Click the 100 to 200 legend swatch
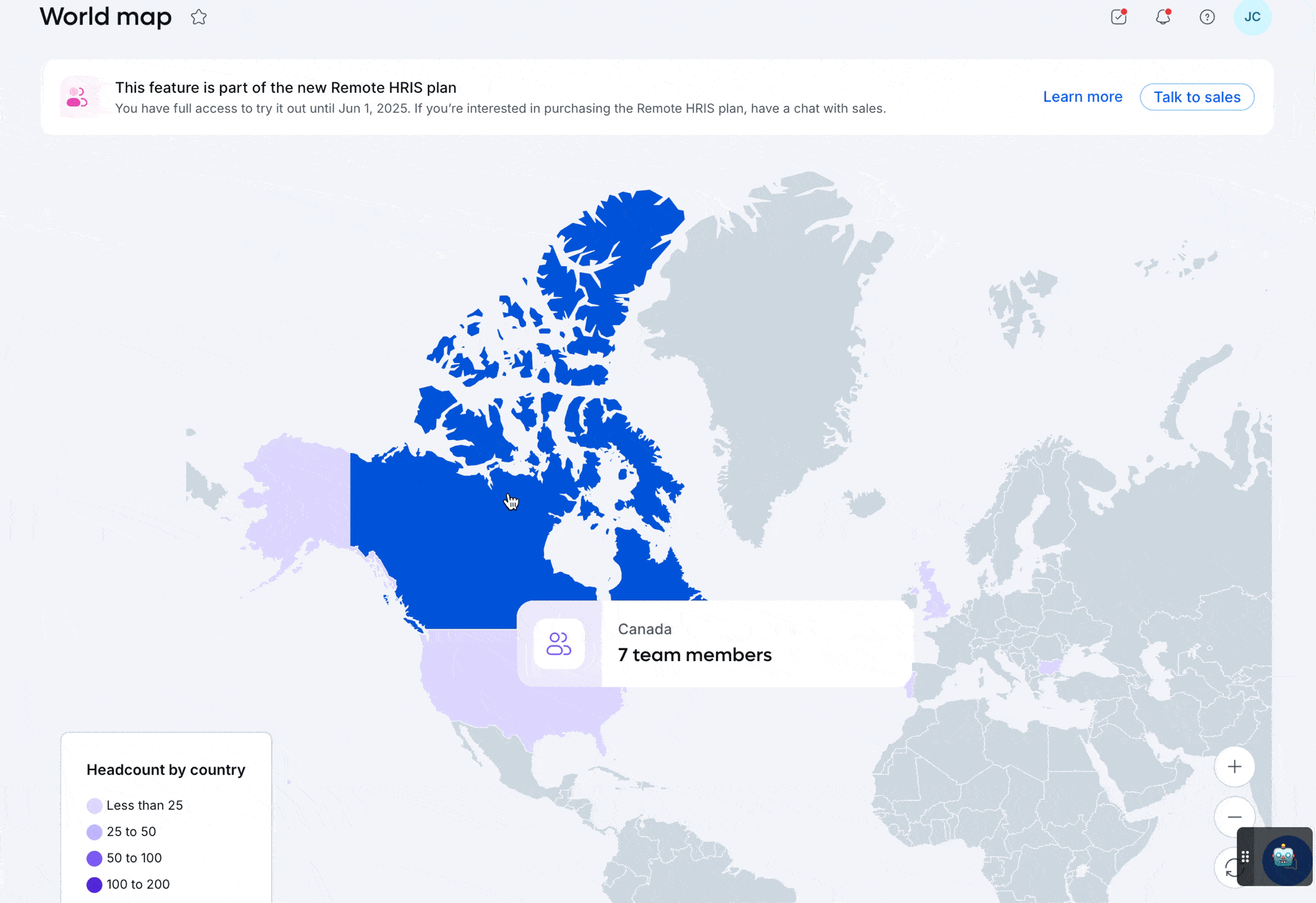Screen dimensions: 1316x903 pos(94,885)
